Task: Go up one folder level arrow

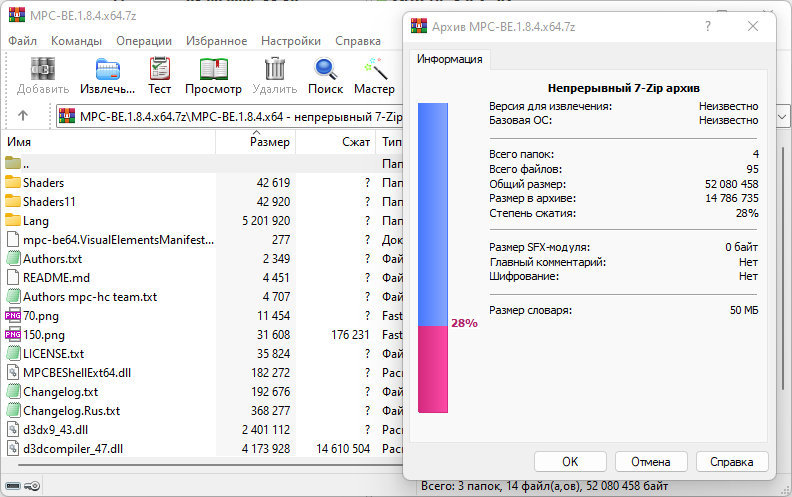Action: pos(23,116)
